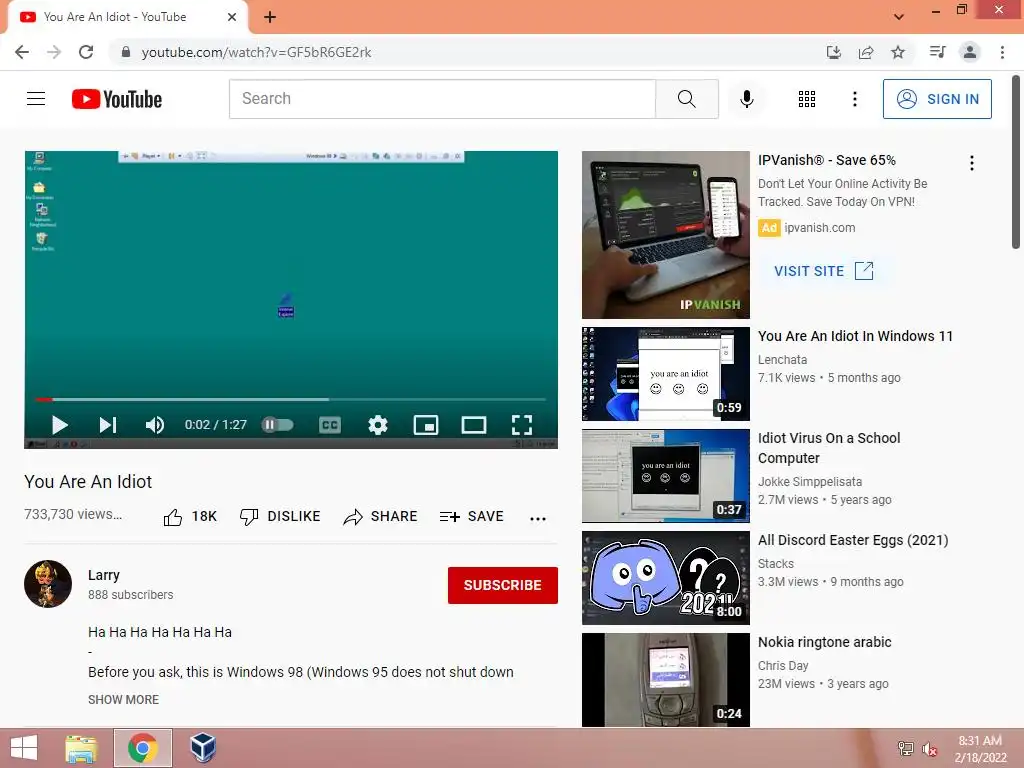Switch to miniplayer mode
Image resolution: width=1024 pixels, height=768 pixels.
pyautogui.click(x=426, y=426)
